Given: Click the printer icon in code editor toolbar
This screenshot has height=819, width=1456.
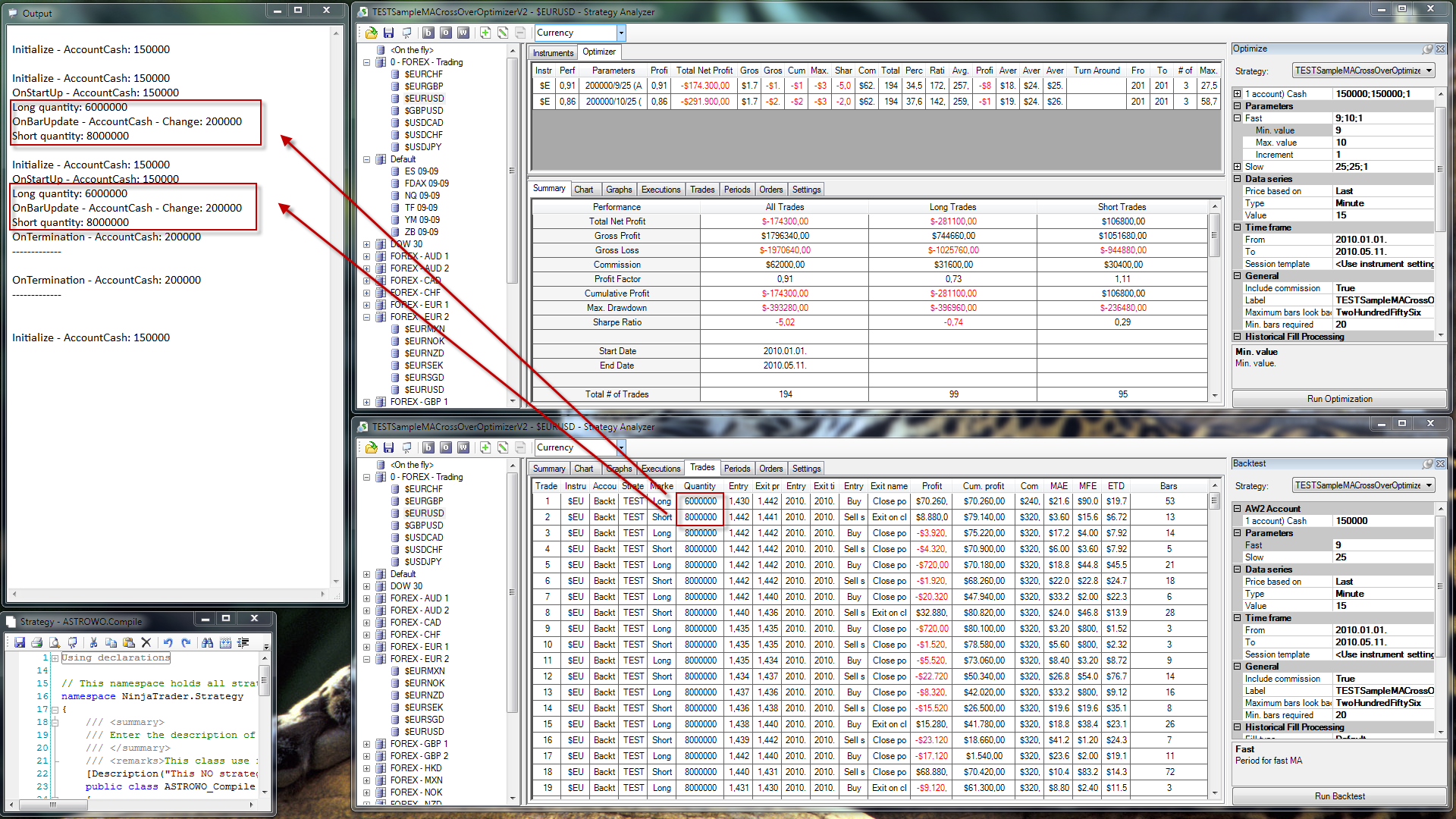Looking at the screenshot, I should 36,642.
